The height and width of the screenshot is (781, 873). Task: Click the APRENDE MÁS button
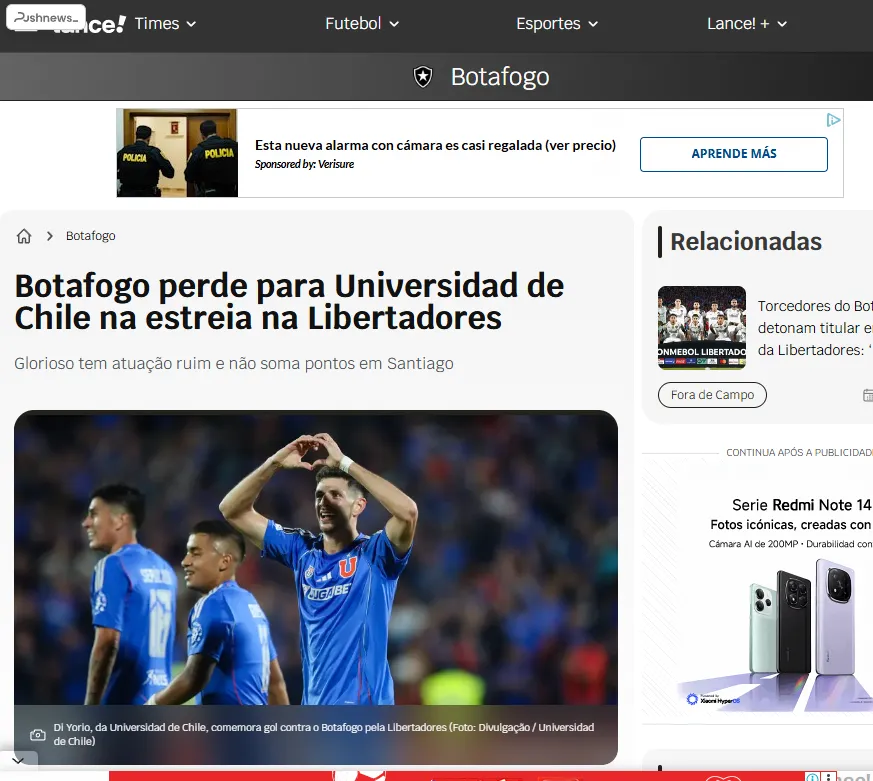(733, 154)
